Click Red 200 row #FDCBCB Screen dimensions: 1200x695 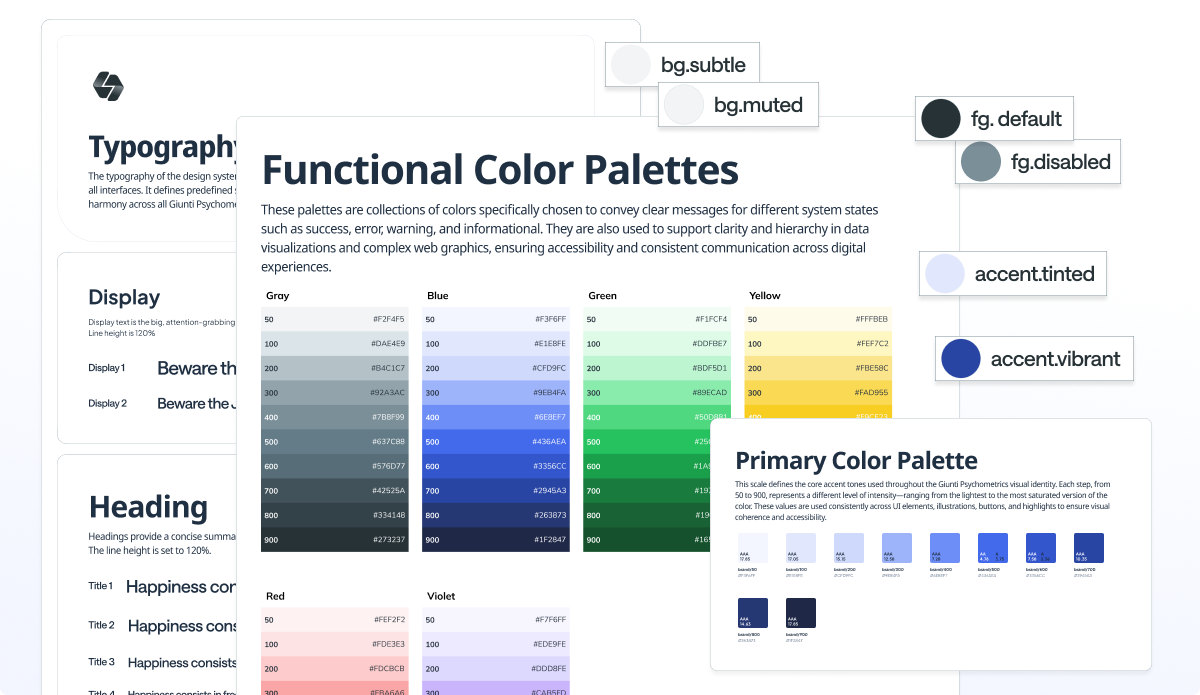point(335,668)
